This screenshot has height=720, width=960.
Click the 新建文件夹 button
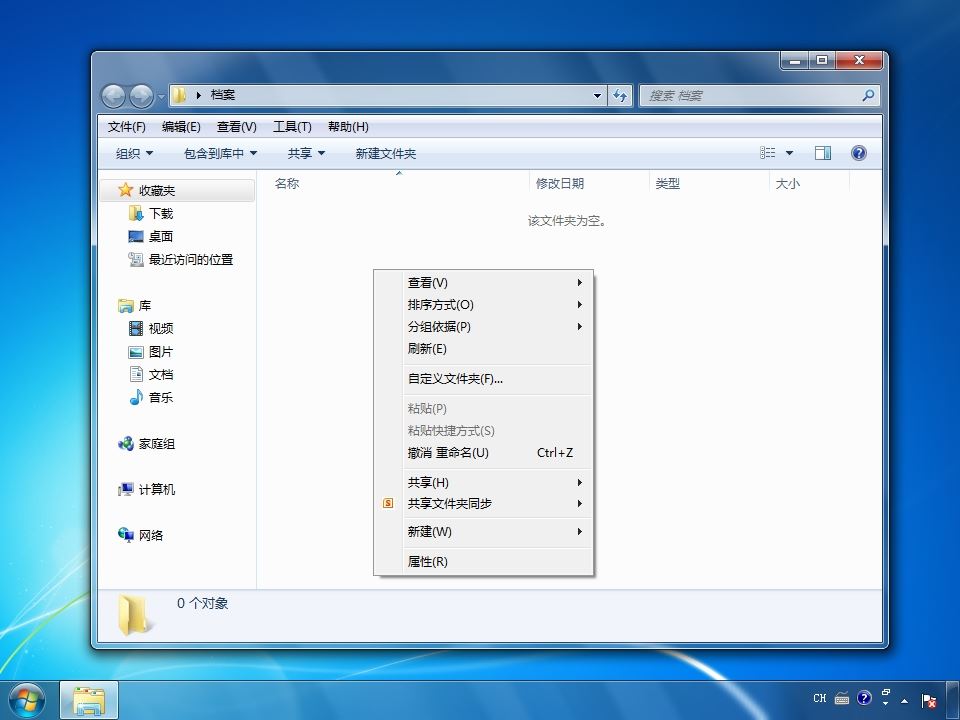(x=386, y=154)
